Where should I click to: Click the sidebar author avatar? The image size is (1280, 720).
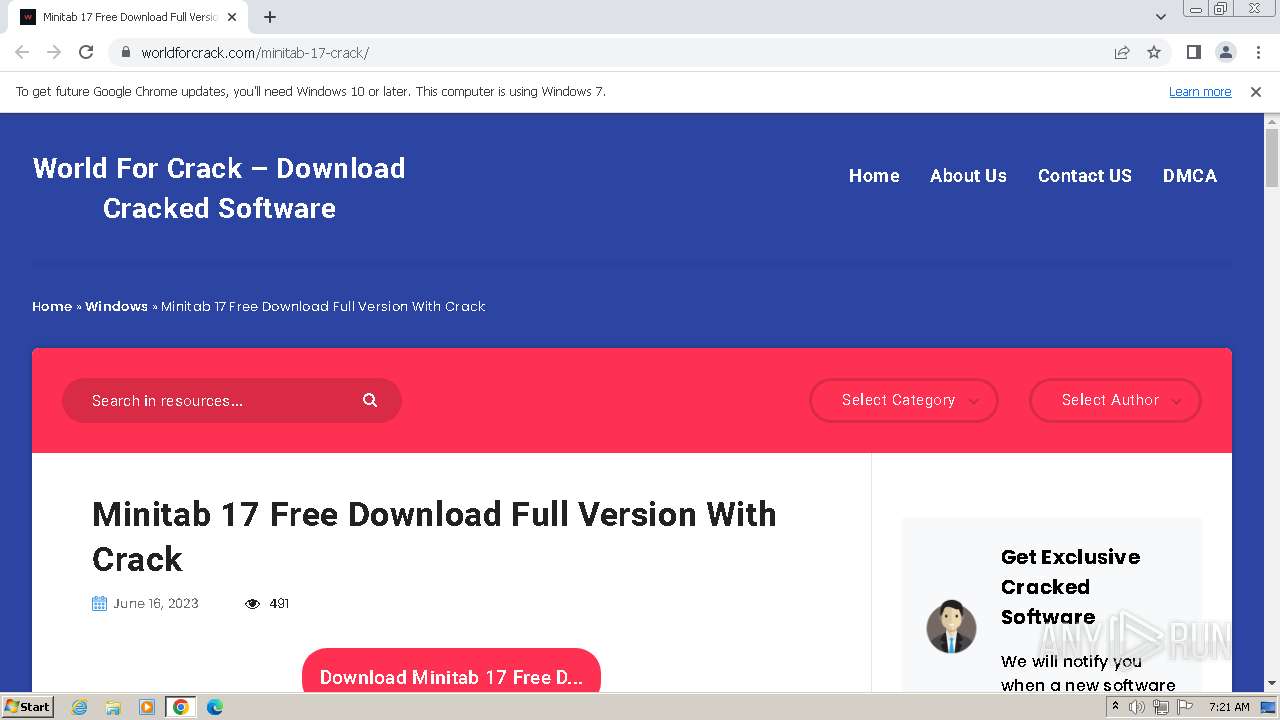tap(951, 627)
